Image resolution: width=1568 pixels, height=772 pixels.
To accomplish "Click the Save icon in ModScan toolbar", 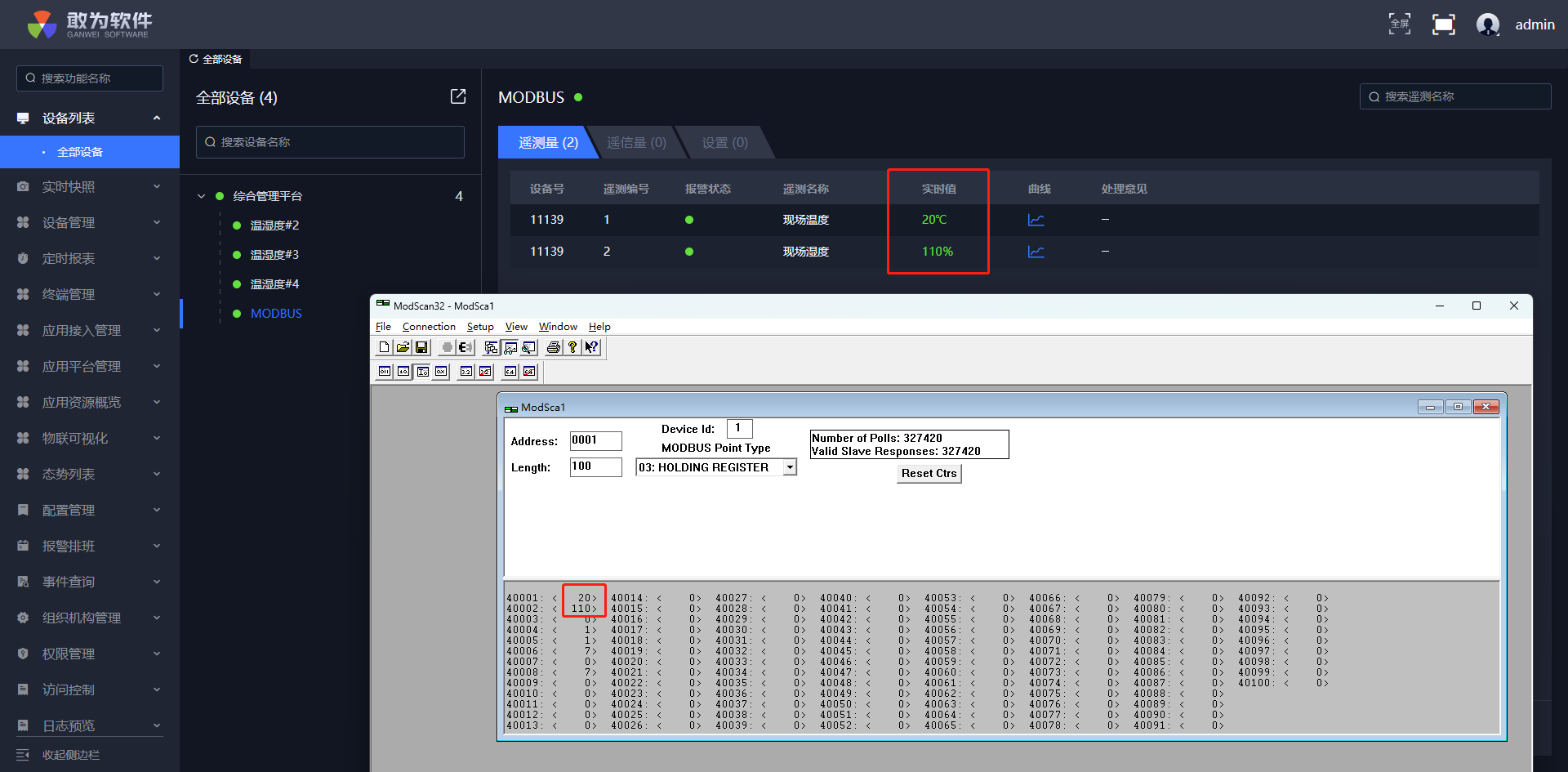I will [421, 347].
